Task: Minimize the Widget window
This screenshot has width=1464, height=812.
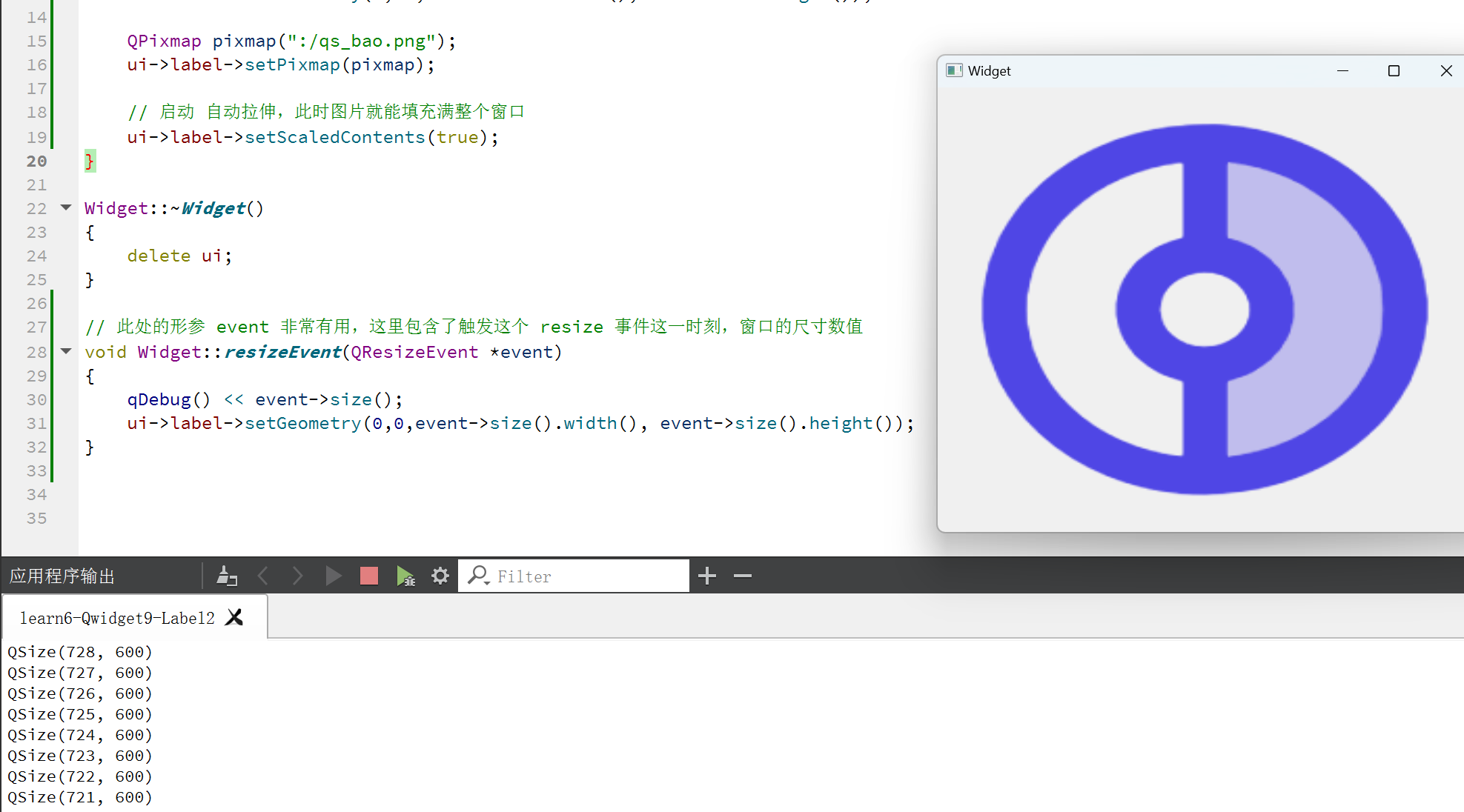Action: coord(1342,70)
